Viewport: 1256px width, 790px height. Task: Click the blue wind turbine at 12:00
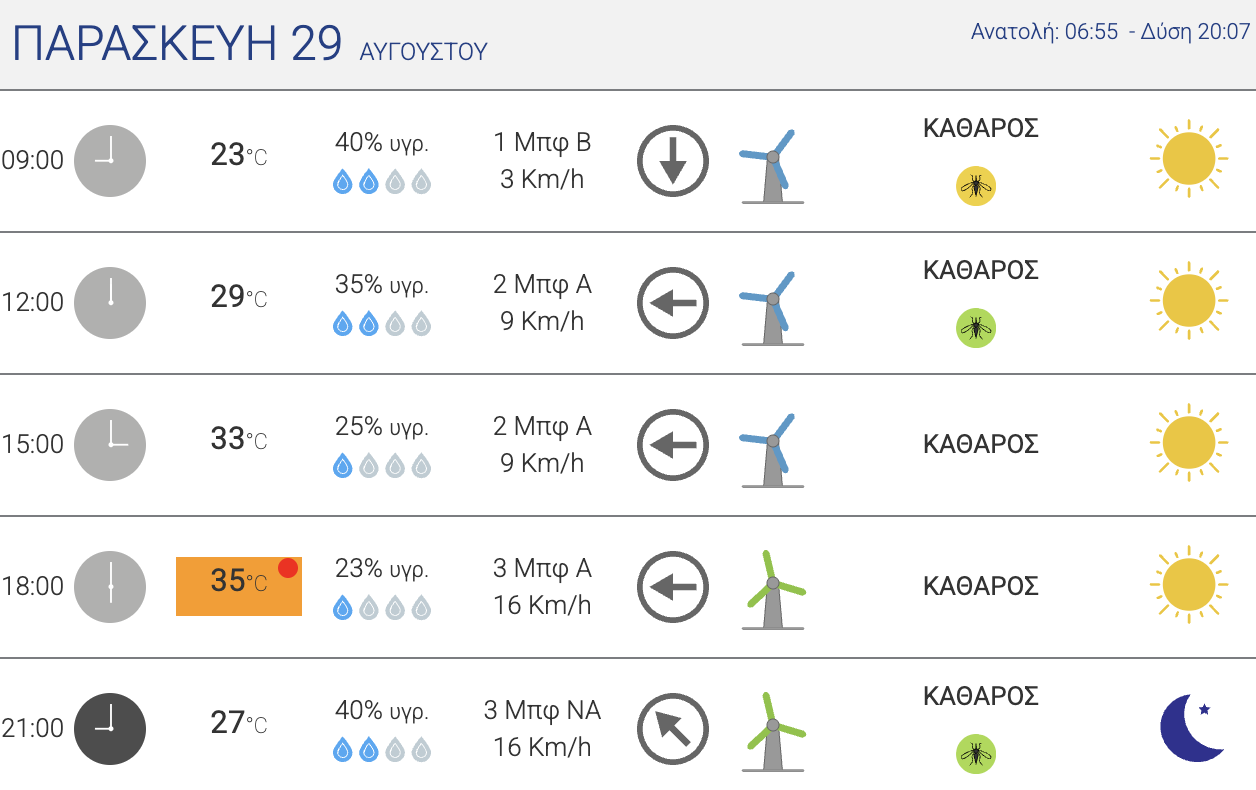(x=772, y=308)
